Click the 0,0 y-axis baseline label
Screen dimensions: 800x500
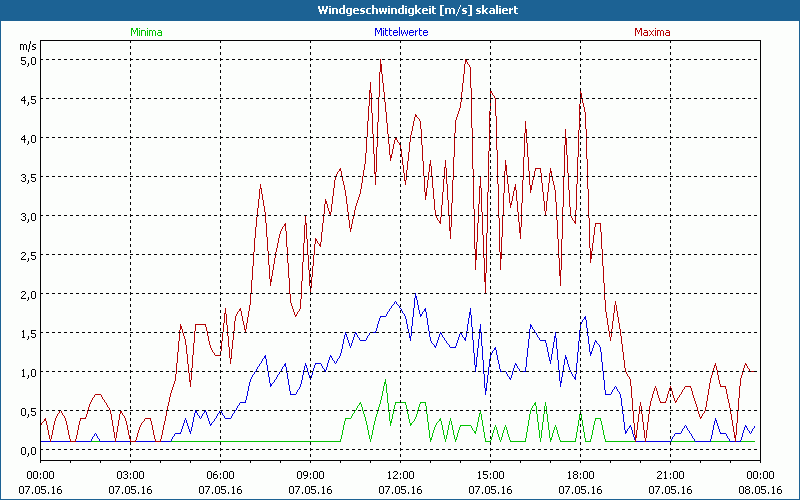[x=29, y=450]
